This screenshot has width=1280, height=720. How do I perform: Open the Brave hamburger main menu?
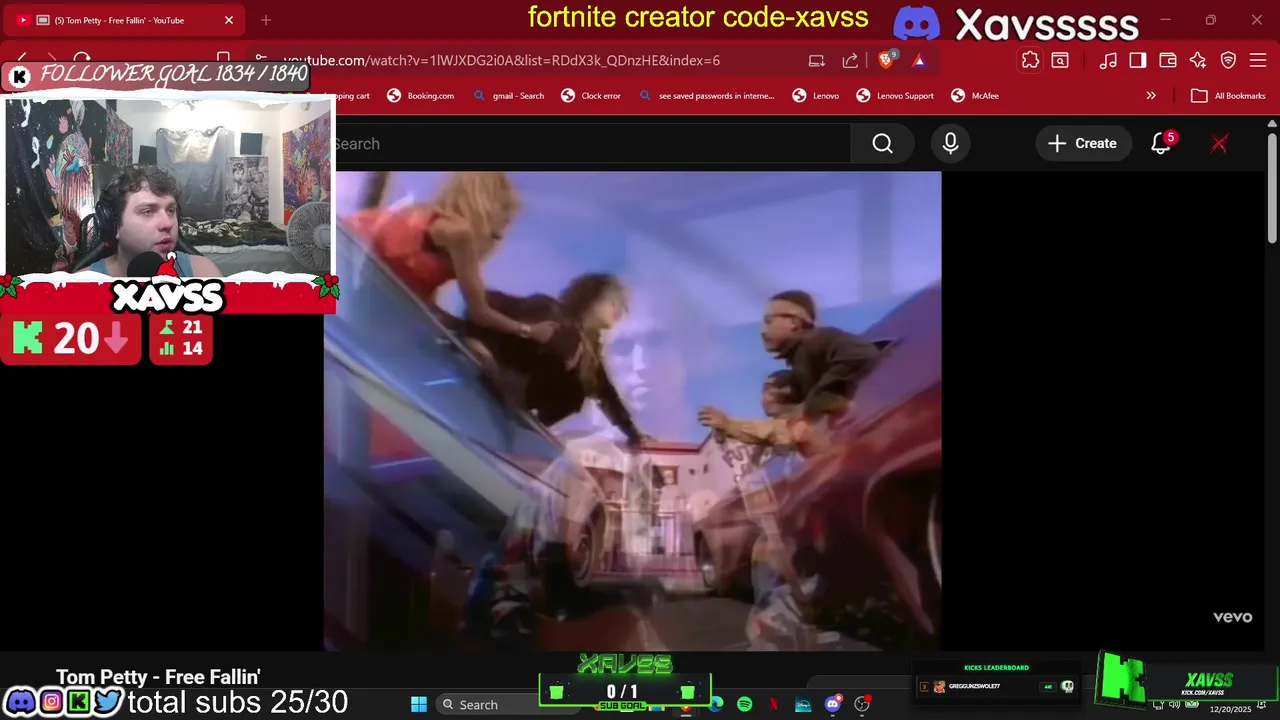tap(1259, 60)
